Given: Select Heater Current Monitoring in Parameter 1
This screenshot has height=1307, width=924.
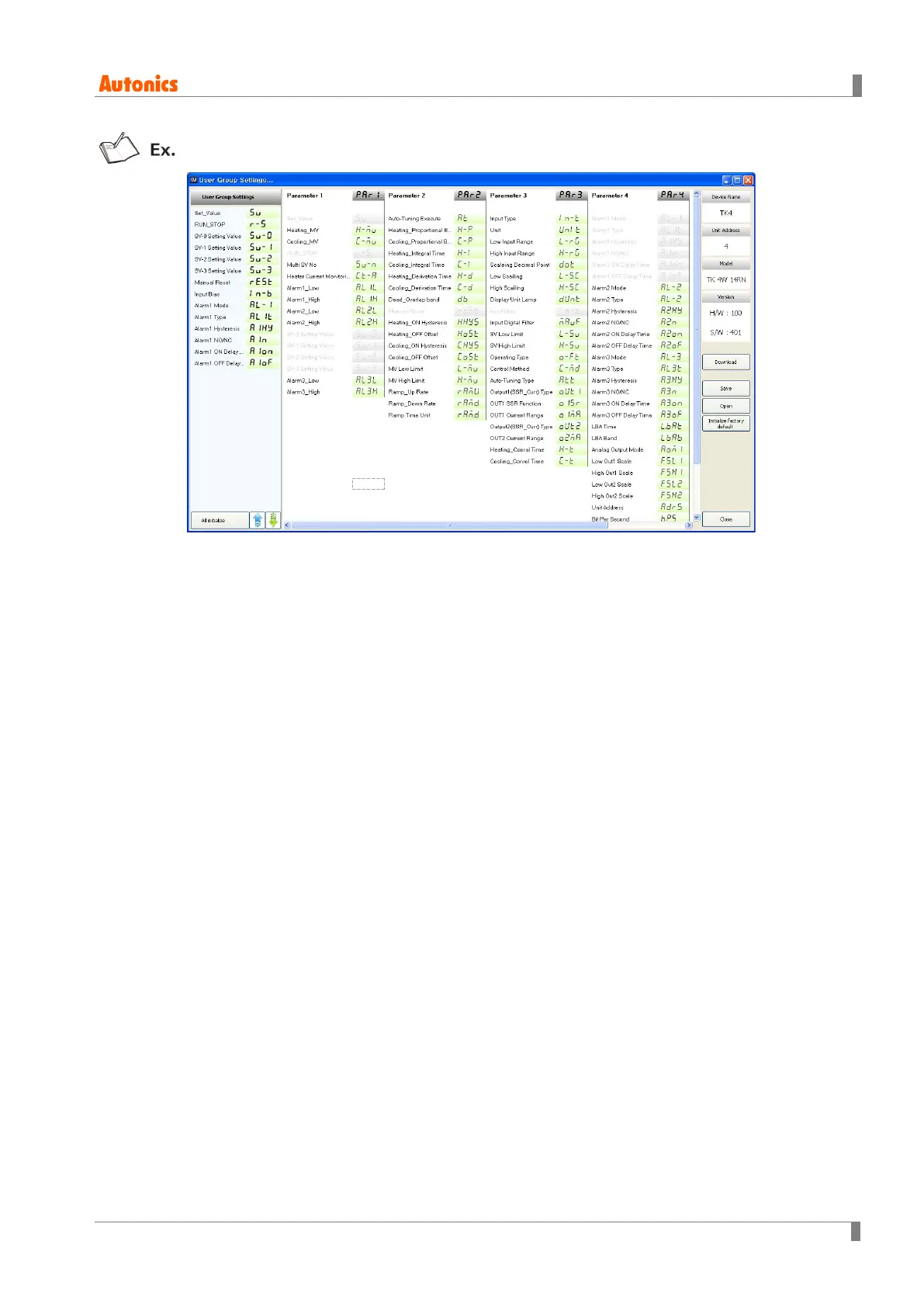Looking at the screenshot, I should (x=334, y=276).
